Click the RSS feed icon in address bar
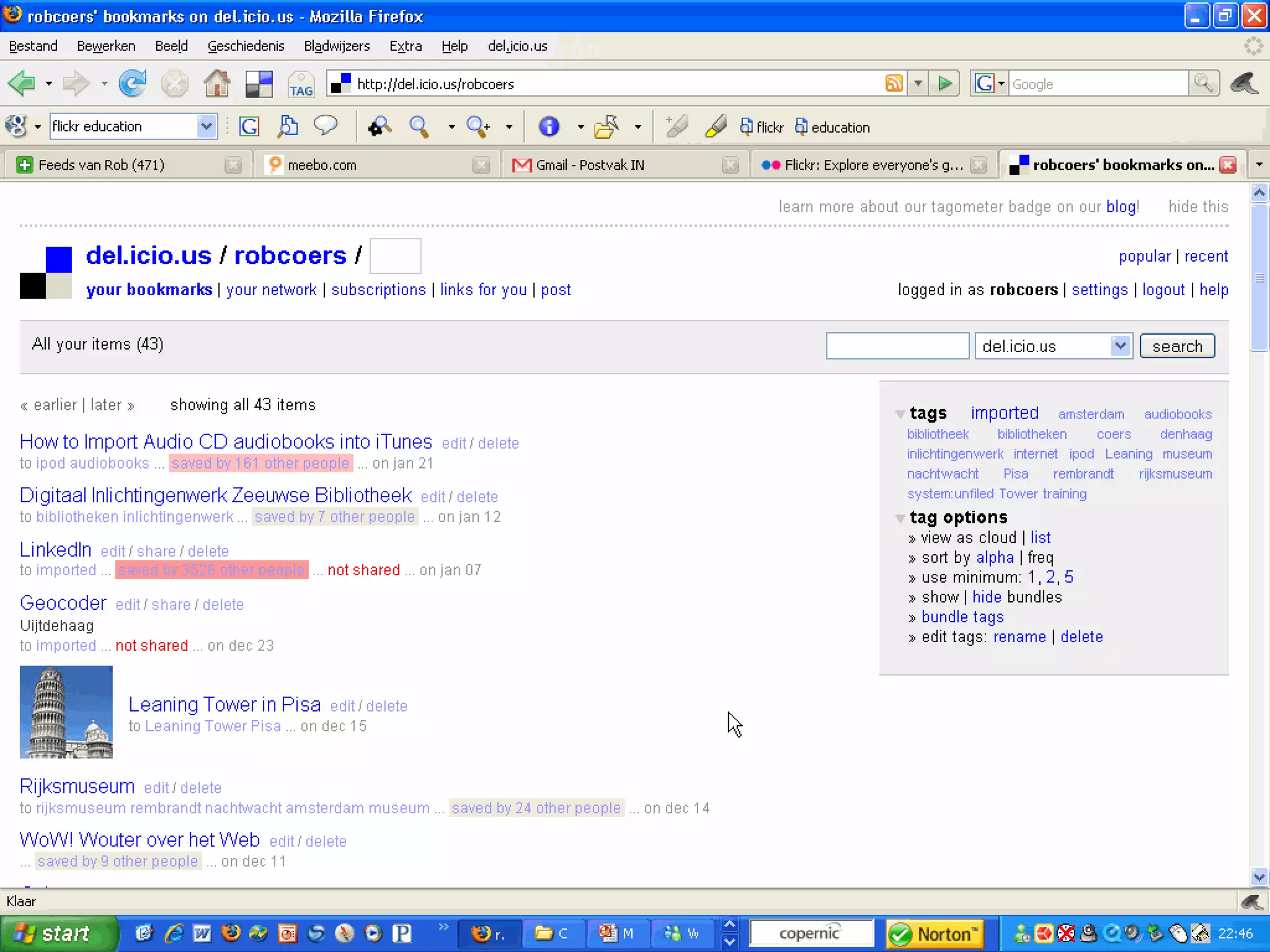 click(894, 83)
